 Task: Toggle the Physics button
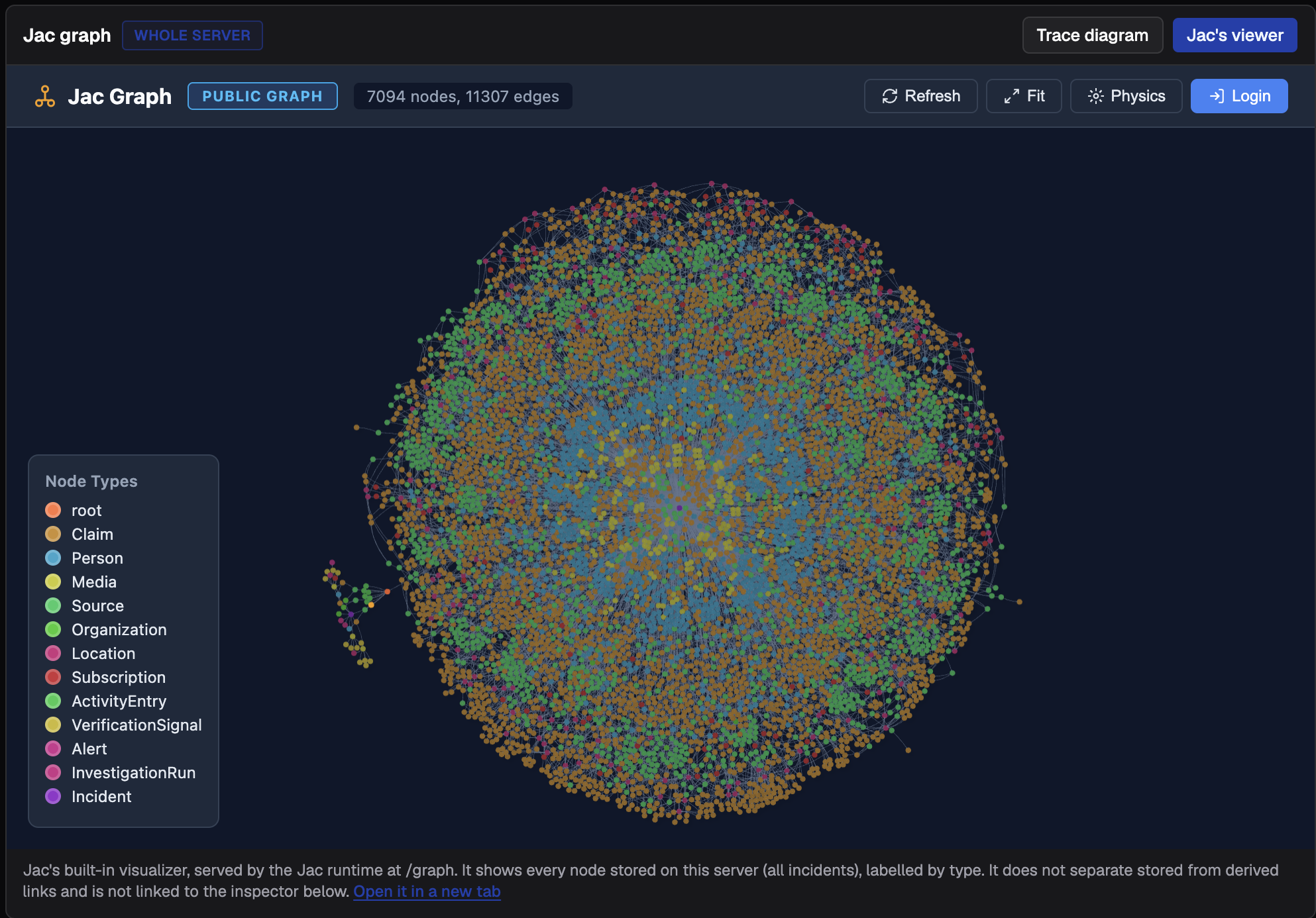click(x=1126, y=96)
